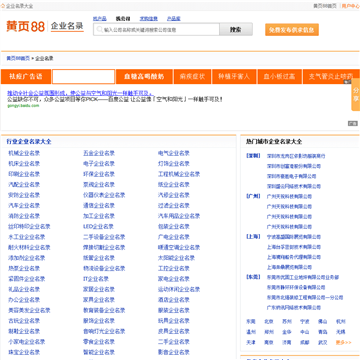Screen dimensions: 360x360
Task: Click the 搜索 button
Action: 236,29
